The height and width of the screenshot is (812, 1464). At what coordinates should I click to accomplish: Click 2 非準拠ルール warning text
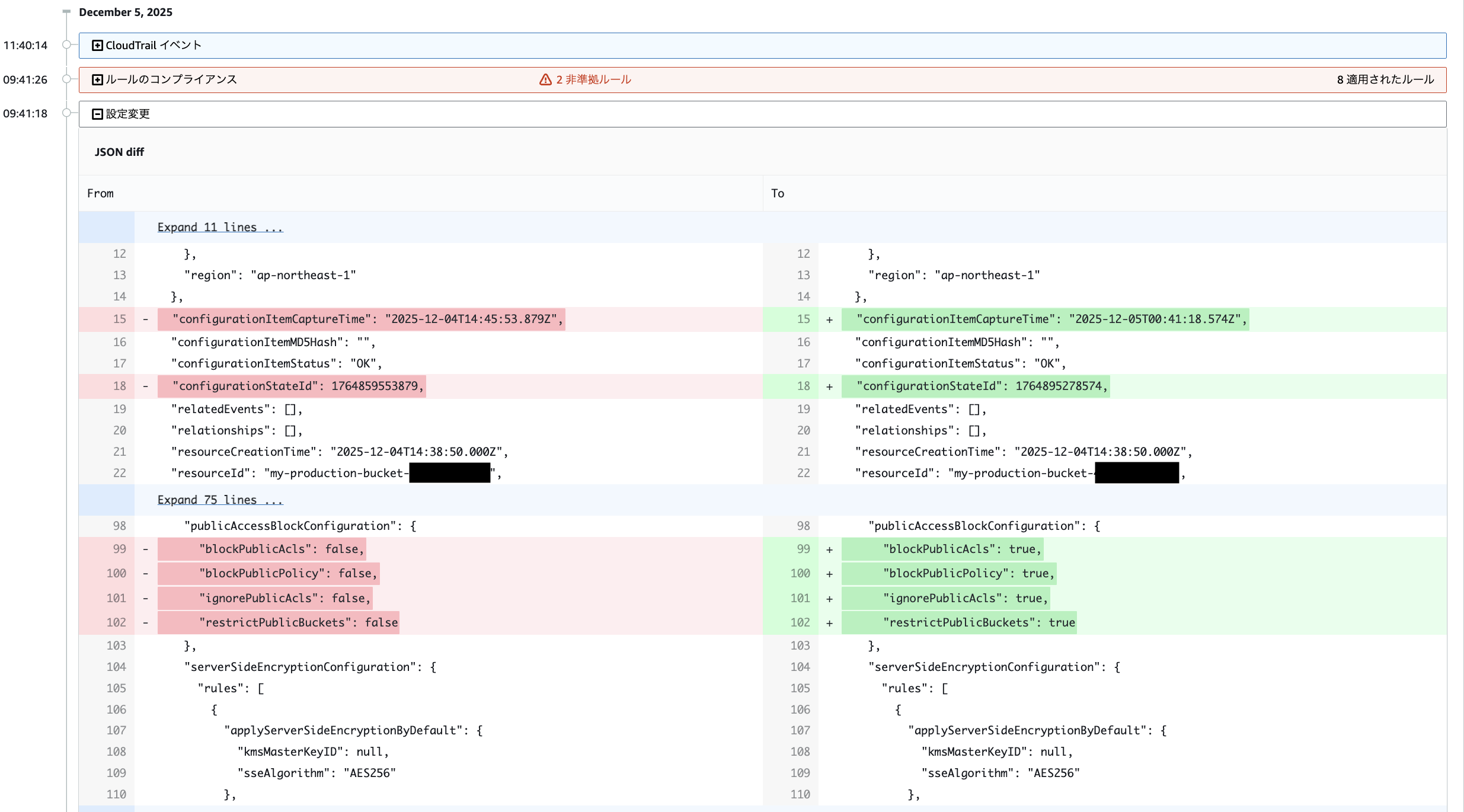coord(593,79)
